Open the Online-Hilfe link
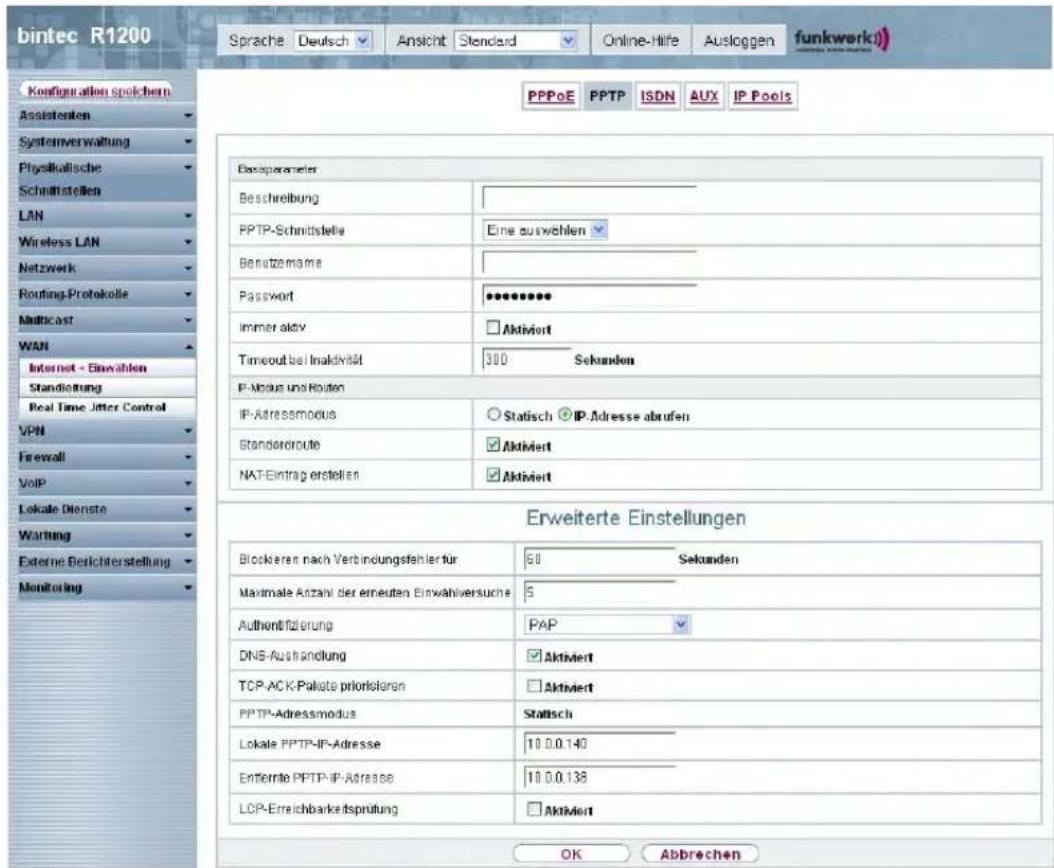The height and width of the screenshot is (868, 1054). point(641,41)
